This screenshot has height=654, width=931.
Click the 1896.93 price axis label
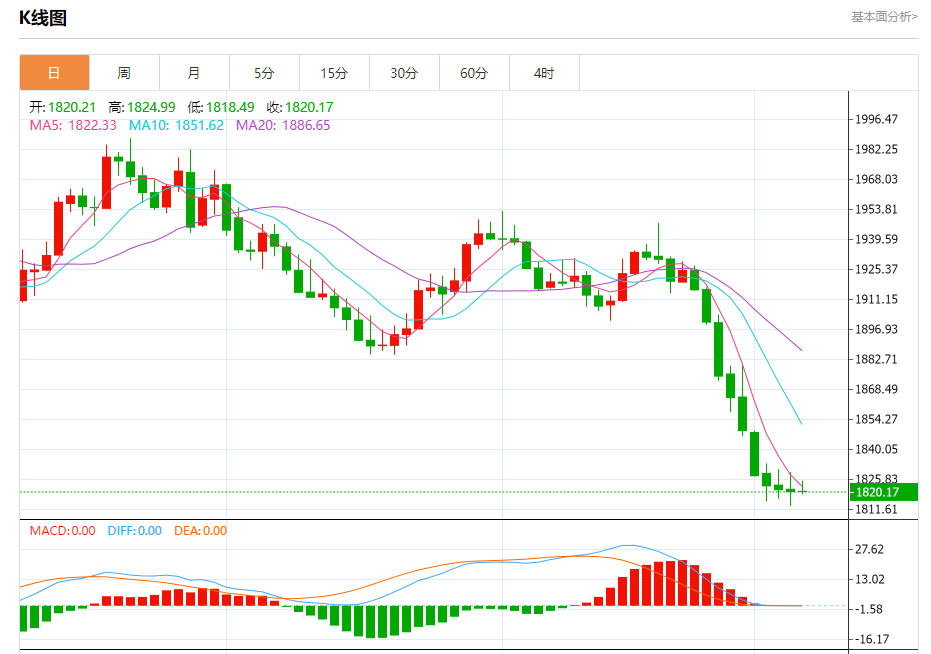pyautogui.click(x=876, y=329)
